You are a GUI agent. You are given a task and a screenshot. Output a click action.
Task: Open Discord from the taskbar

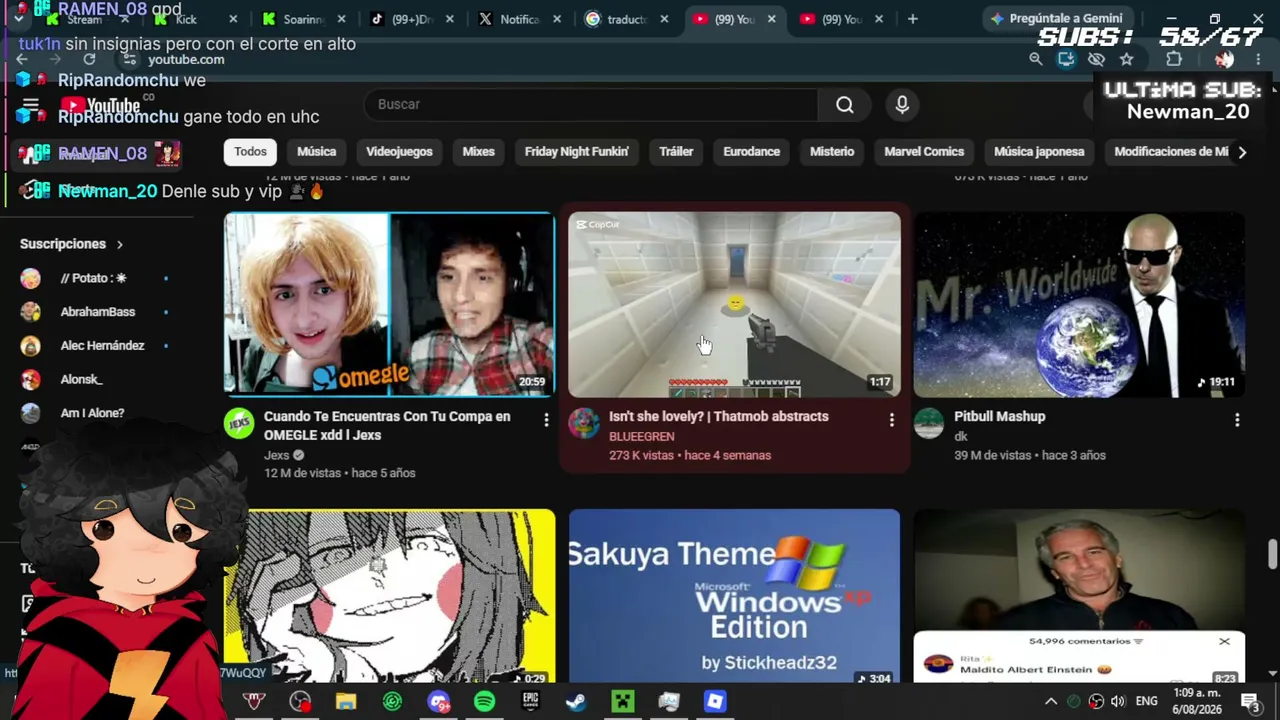(438, 702)
